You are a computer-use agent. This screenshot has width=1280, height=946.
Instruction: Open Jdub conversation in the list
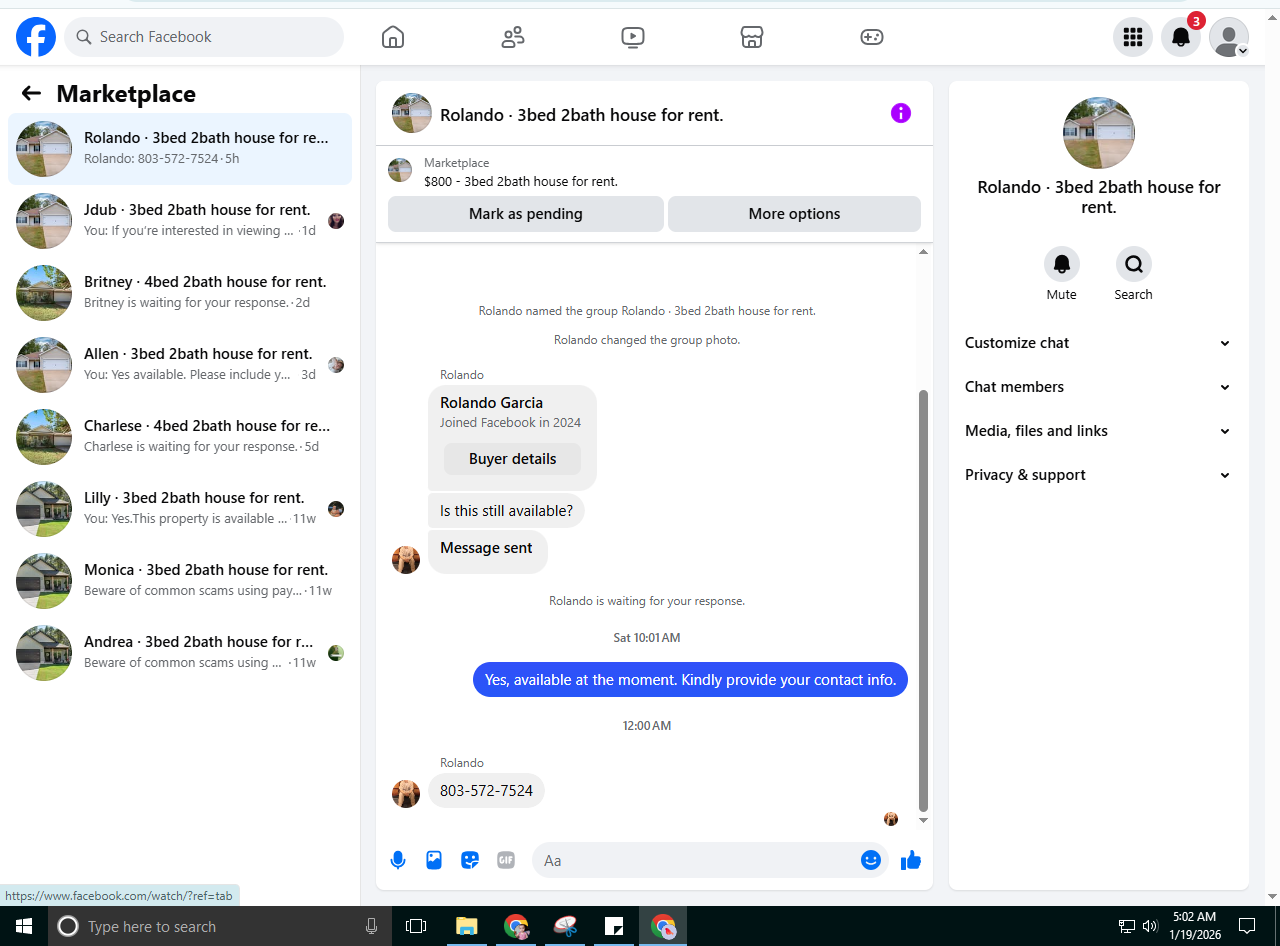tap(180, 221)
